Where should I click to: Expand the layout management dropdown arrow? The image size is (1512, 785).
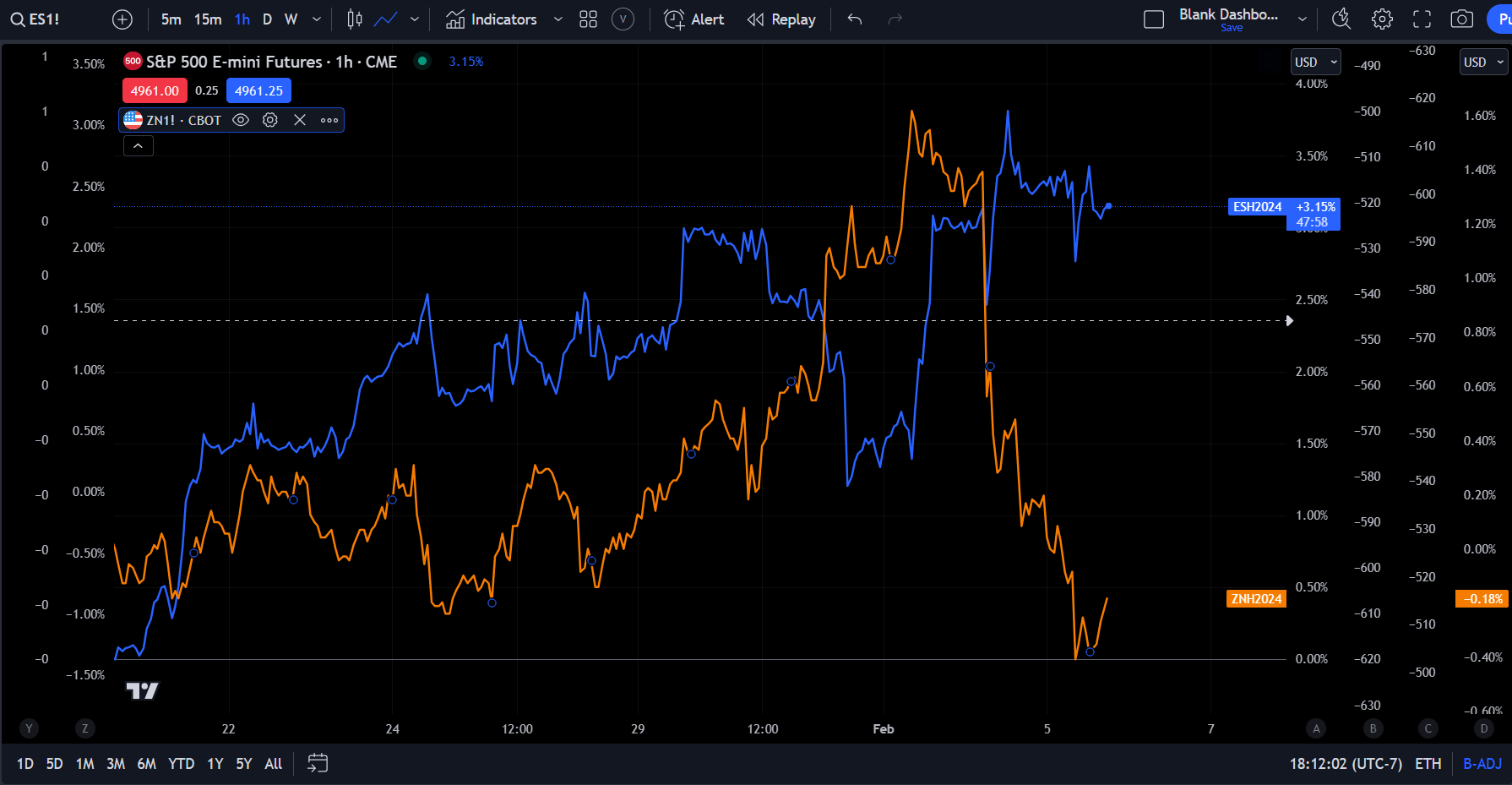point(1303,19)
